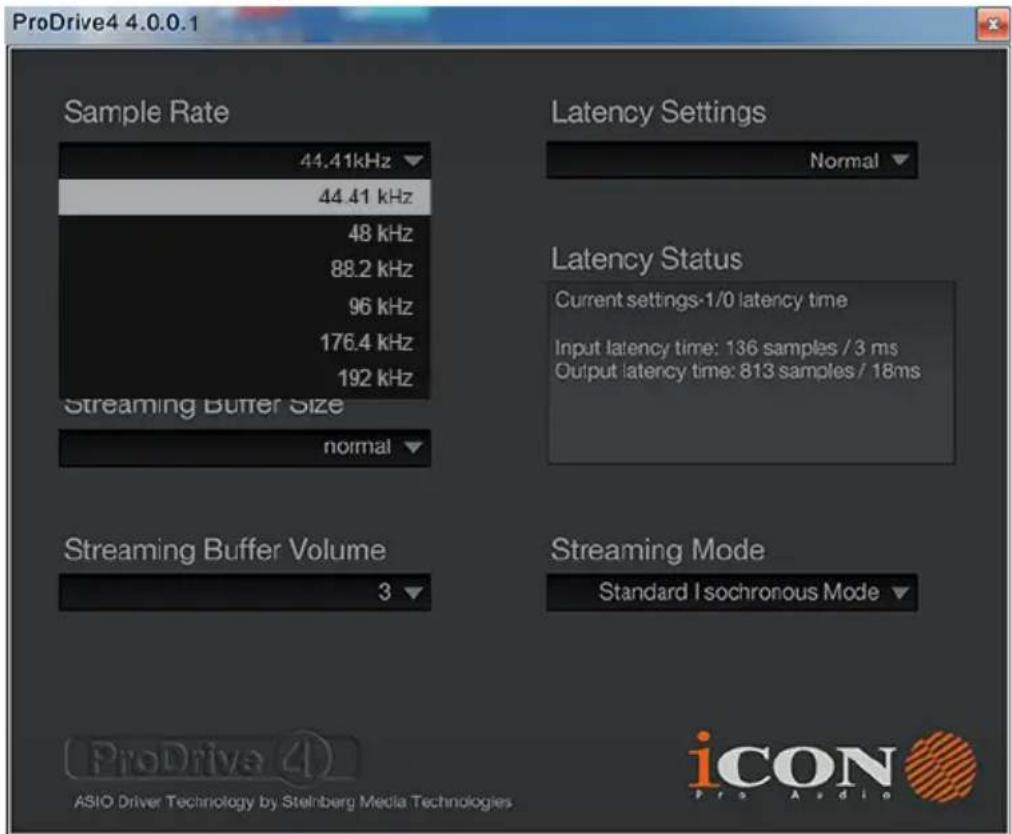Click the ASIO Driver Technology credit text
Screen dimensions: 1012x834
(x=293, y=802)
